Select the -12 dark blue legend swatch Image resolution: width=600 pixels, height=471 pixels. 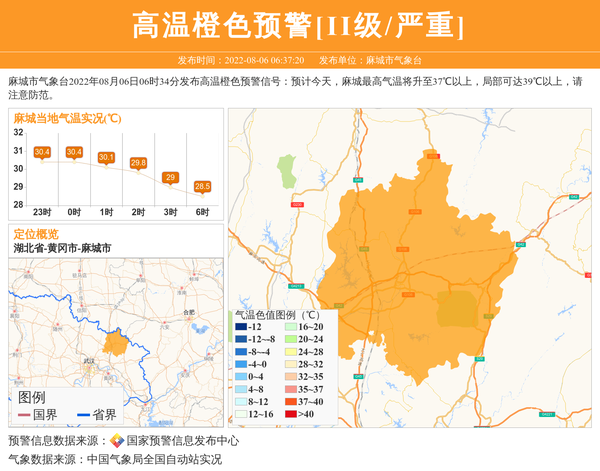(243, 327)
